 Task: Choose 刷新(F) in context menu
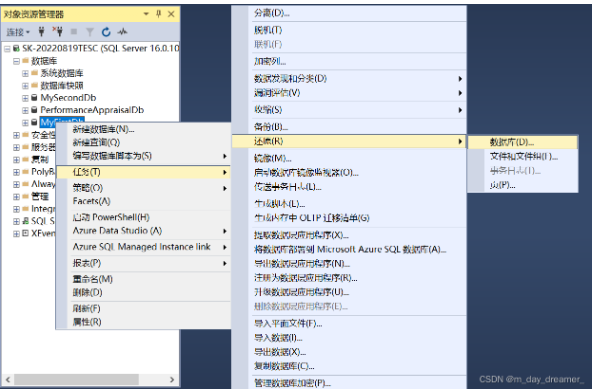pos(143,308)
